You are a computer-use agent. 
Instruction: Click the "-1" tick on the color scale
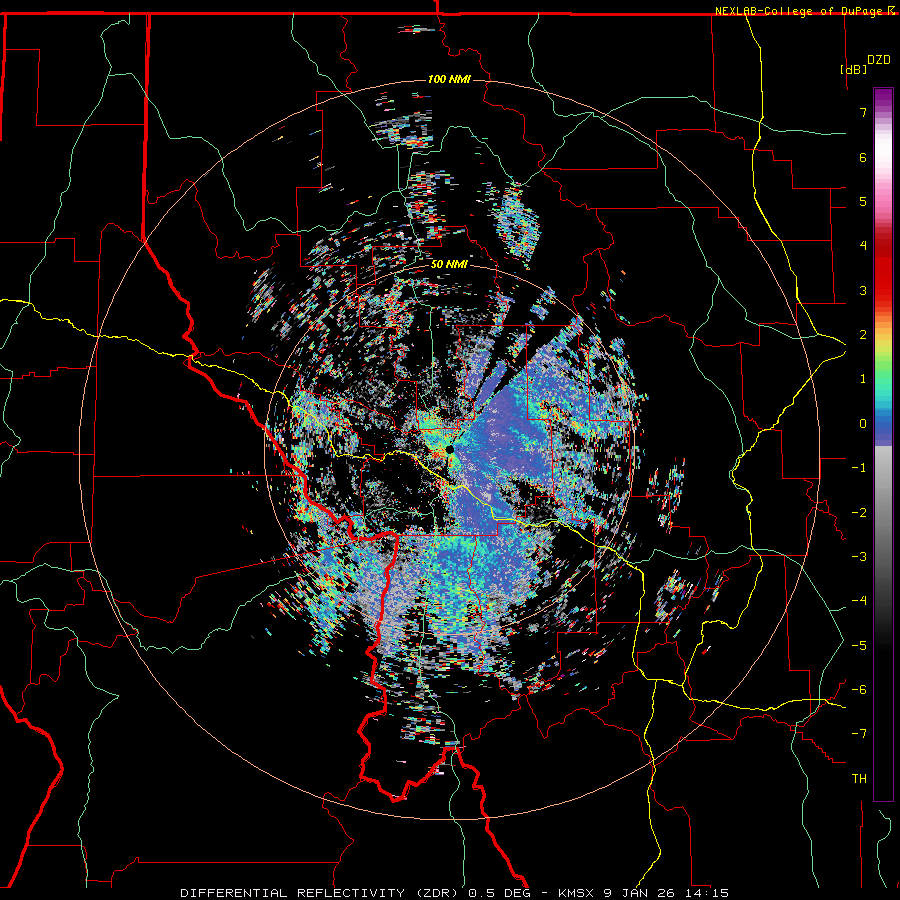[x=859, y=467]
